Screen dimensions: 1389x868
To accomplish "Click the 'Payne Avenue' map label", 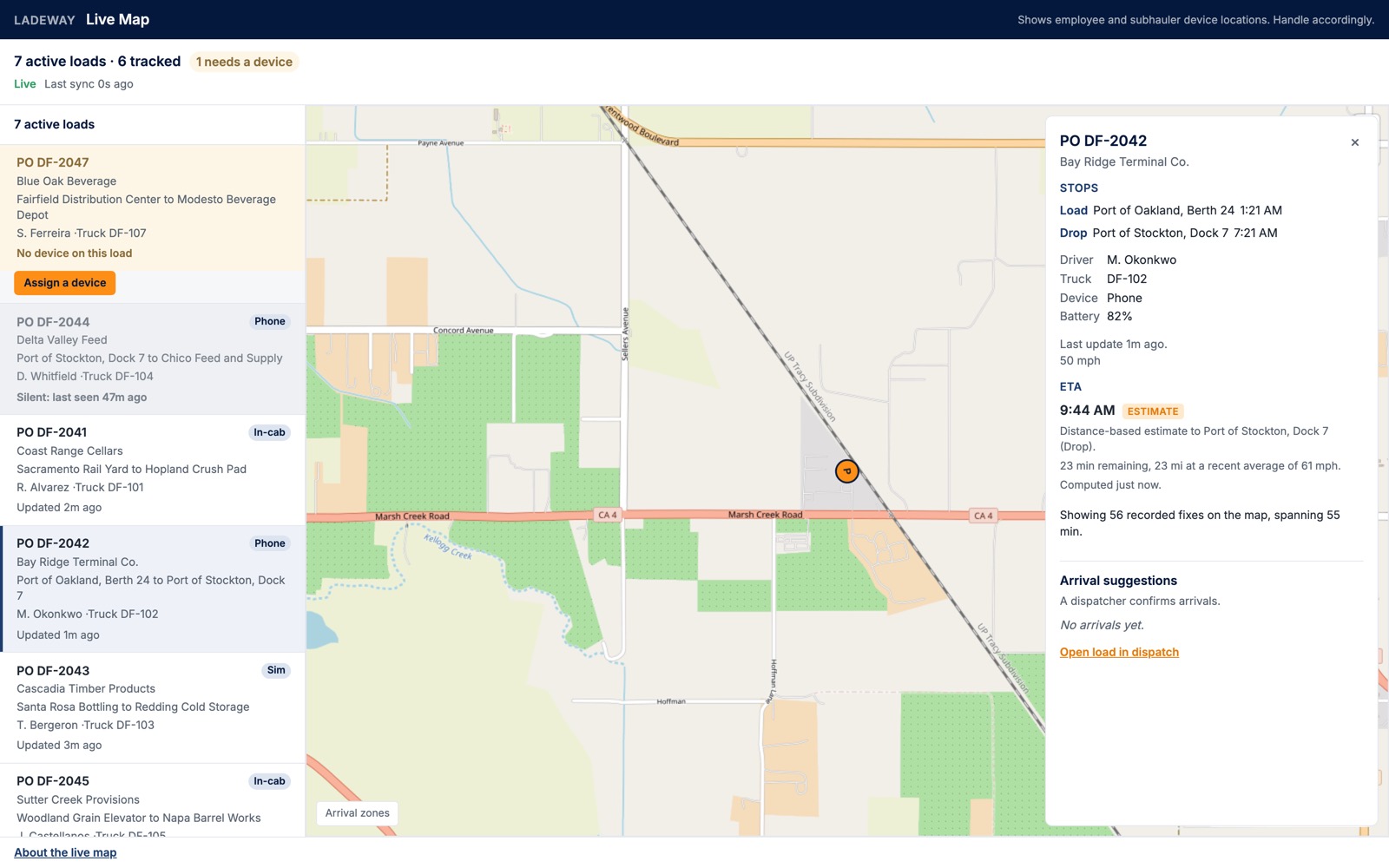I will (441, 142).
